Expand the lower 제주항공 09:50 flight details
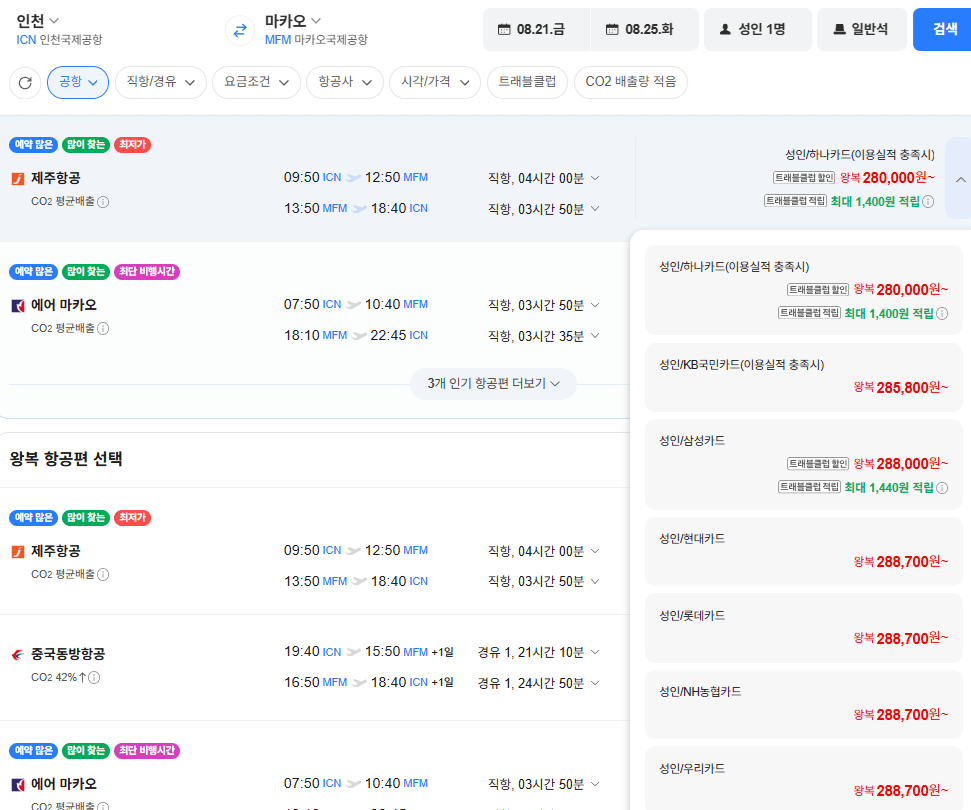The height and width of the screenshot is (810, 971). tap(594, 551)
